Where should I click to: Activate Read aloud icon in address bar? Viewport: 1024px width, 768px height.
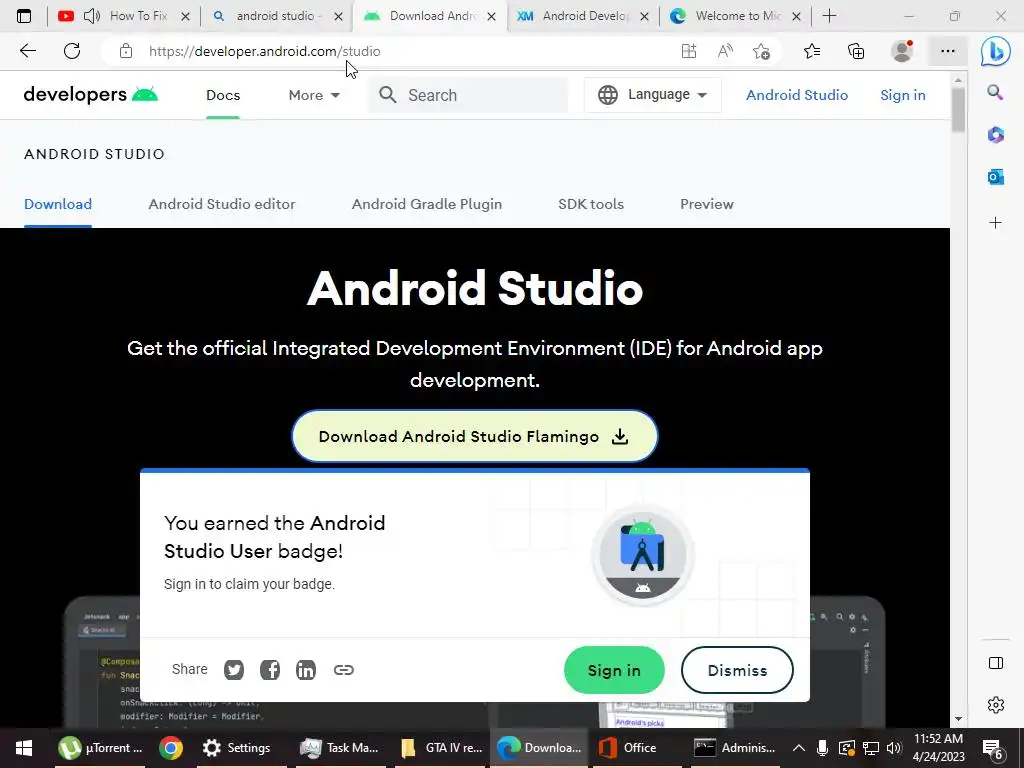tap(725, 51)
